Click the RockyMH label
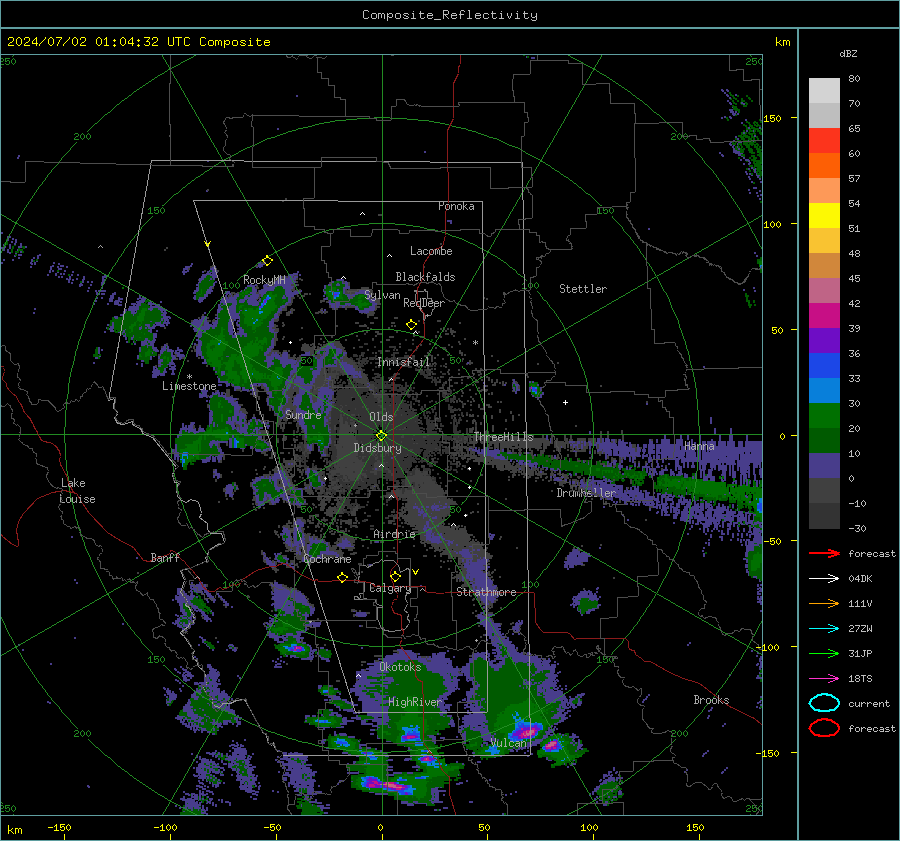This screenshot has width=900, height=841. [x=264, y=280]
